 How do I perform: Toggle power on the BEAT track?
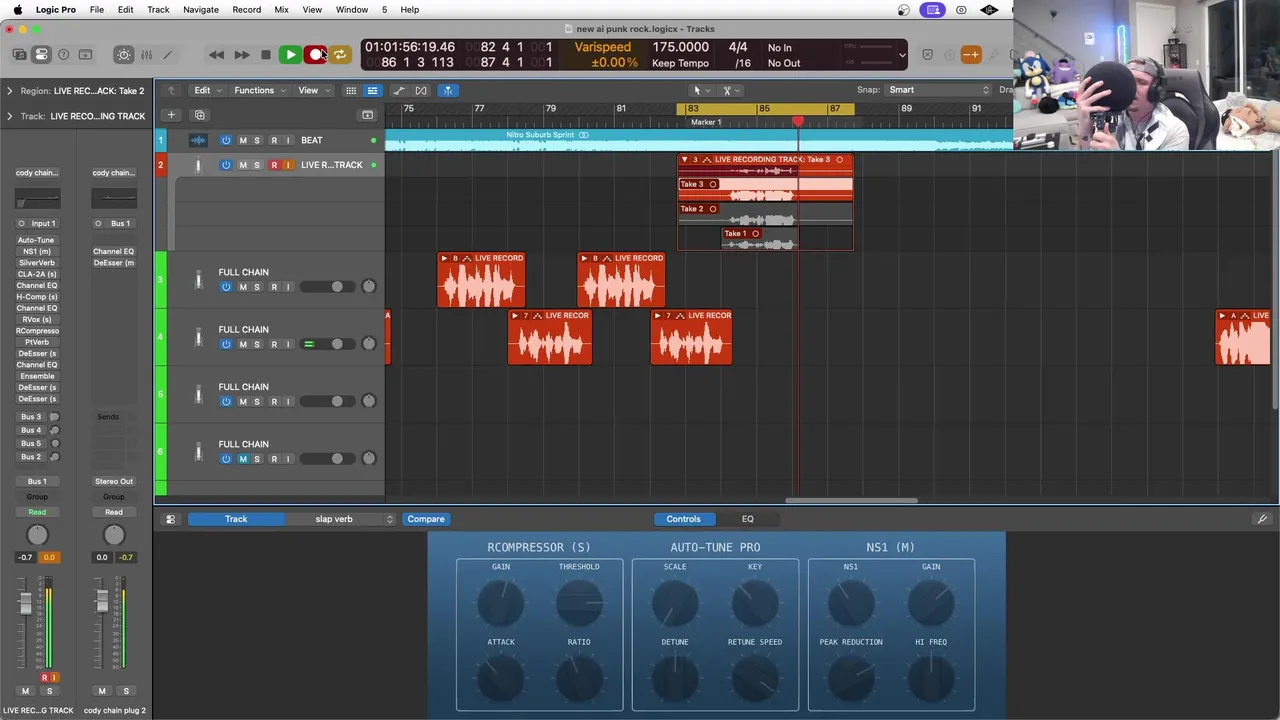[x=226, y=140]
